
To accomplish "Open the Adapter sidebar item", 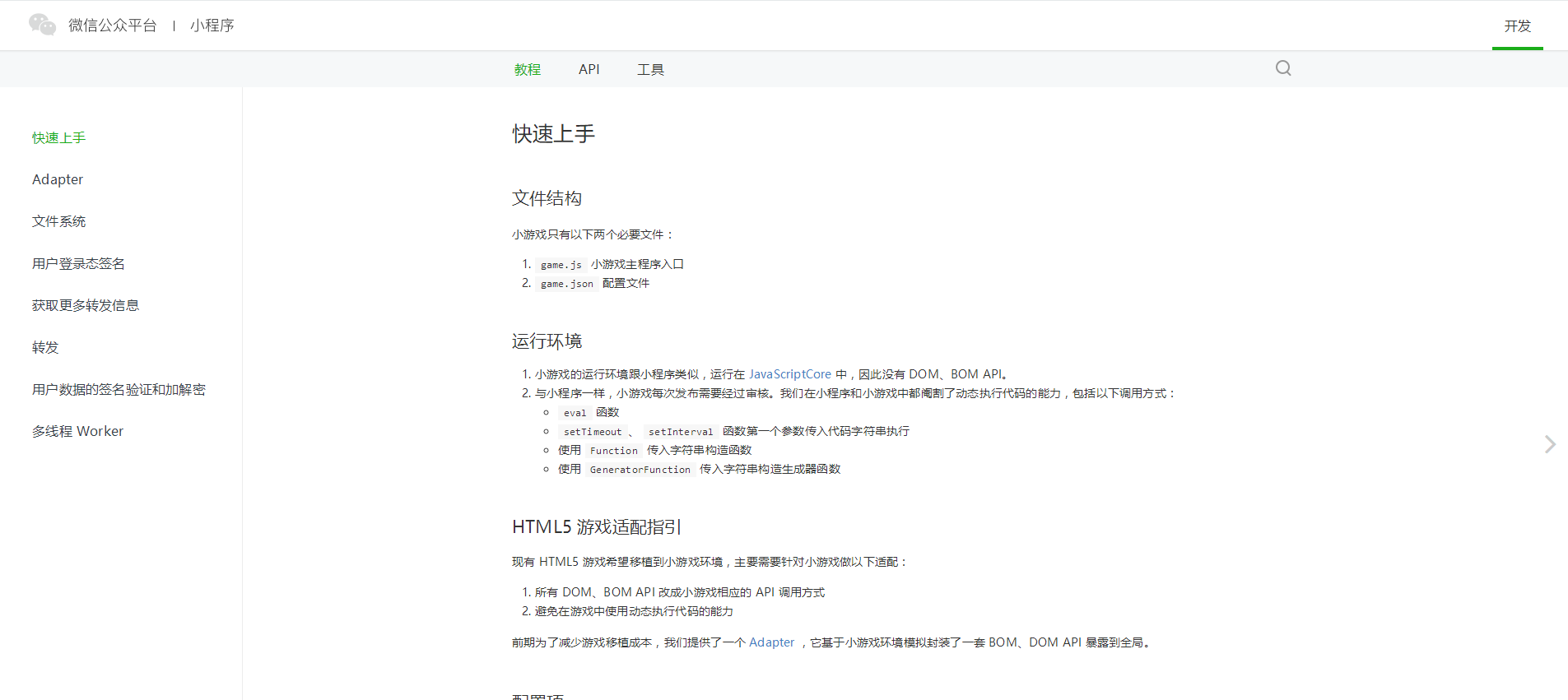I will click(58, 179).
